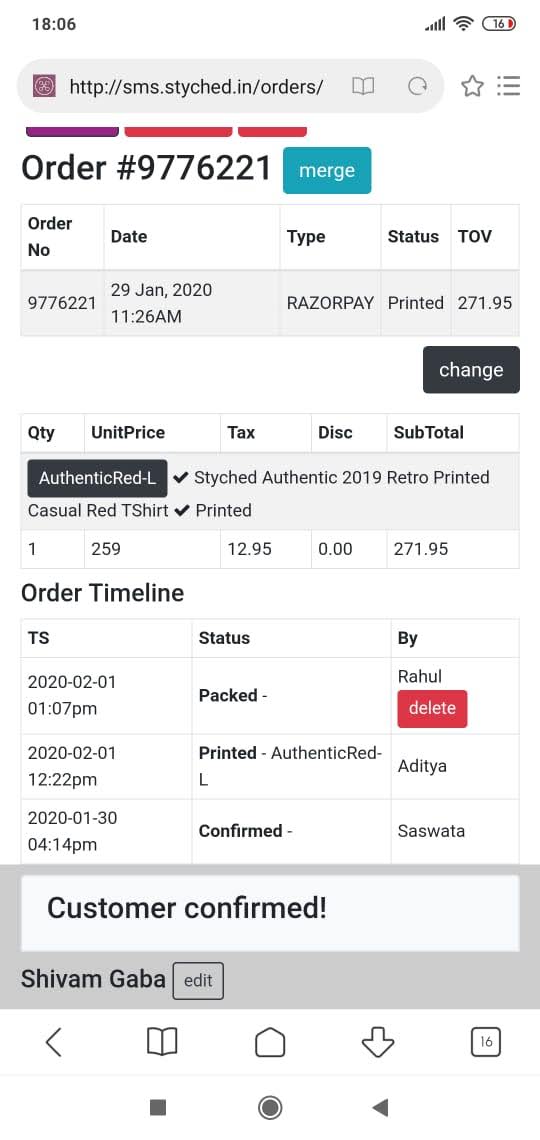Tap the reader mode book icon in address bar
This screenshot has width=540, height=1140.
pyautogui.click(x=363, y=87)
